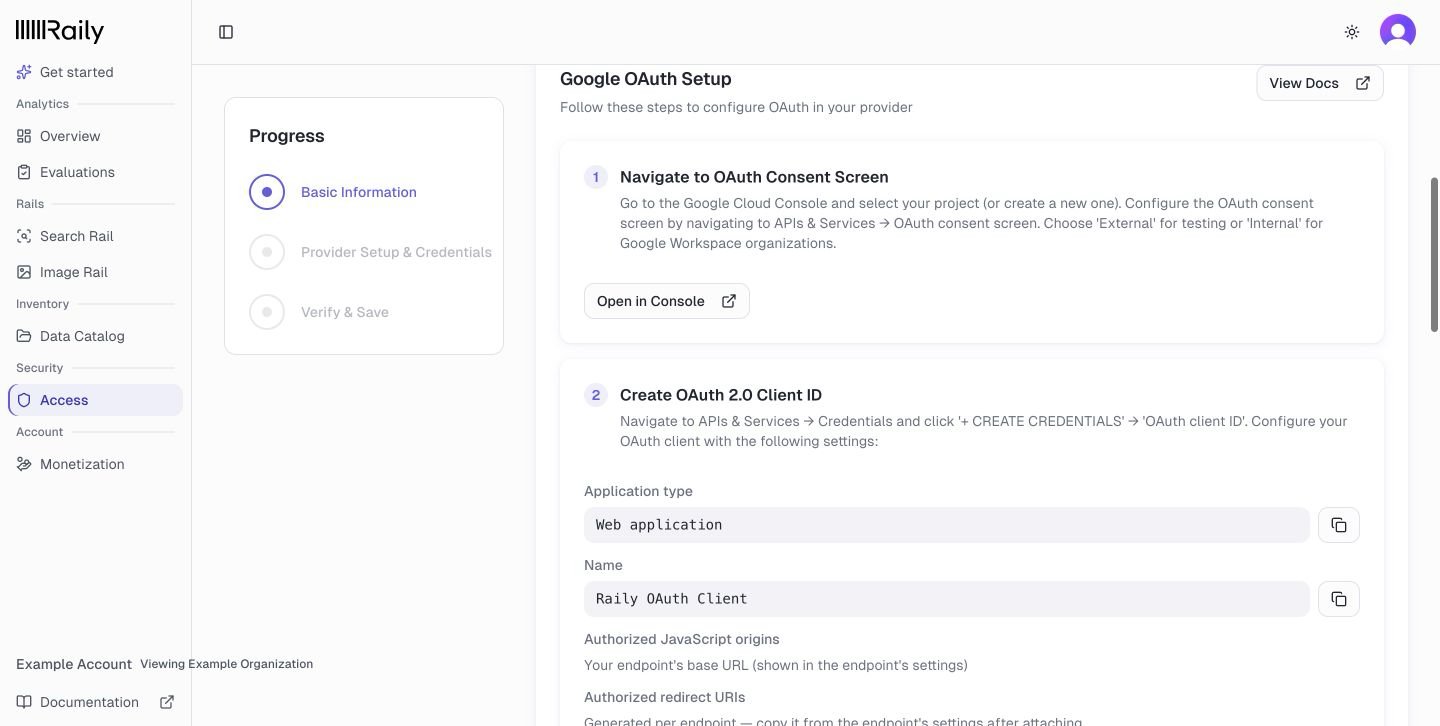Screen dimensions: 1440x726
Task: Click the Search Rail scan icon
Action: click(x=24, y=236)
